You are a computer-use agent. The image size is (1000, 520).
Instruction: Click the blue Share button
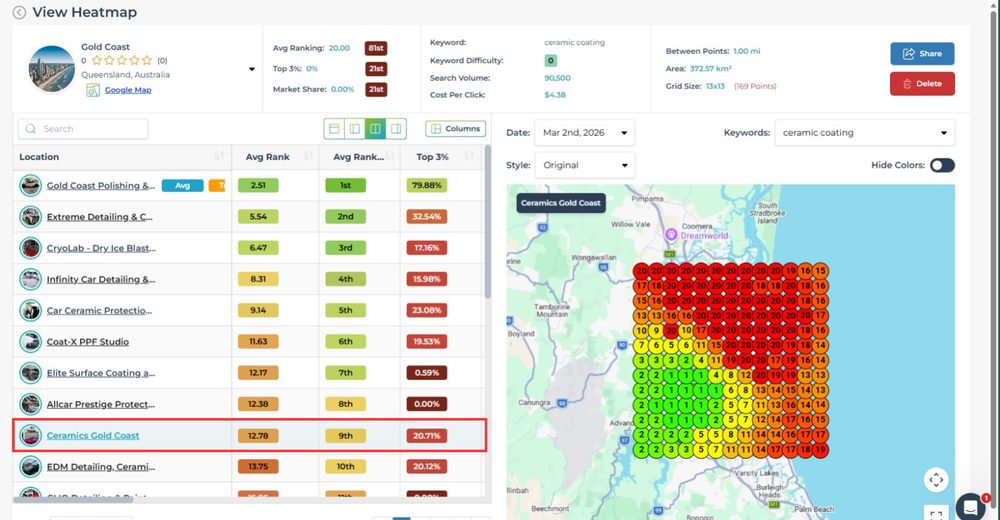click(x=922, y=54)
